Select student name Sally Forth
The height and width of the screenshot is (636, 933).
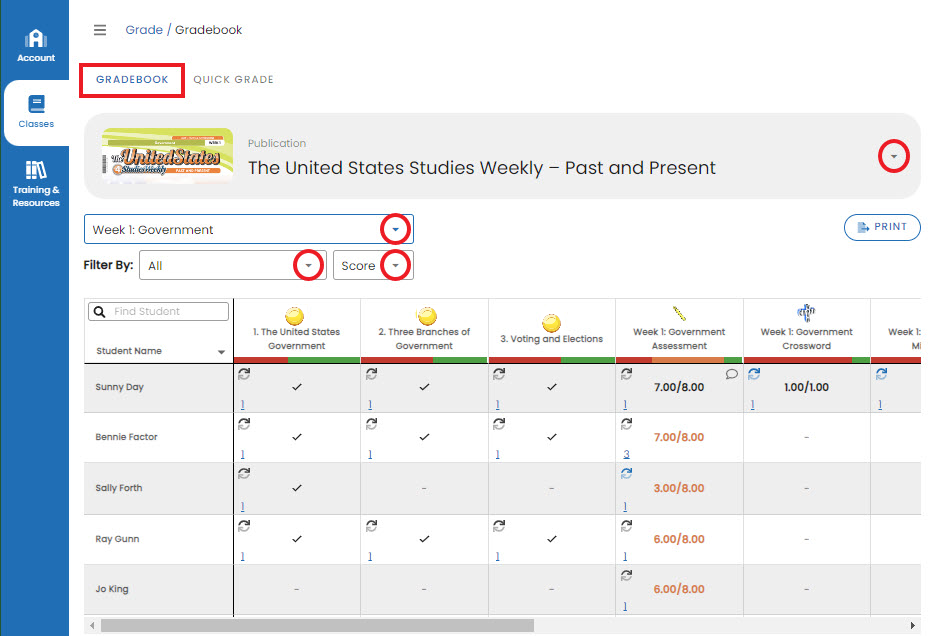tap(118, 488)
